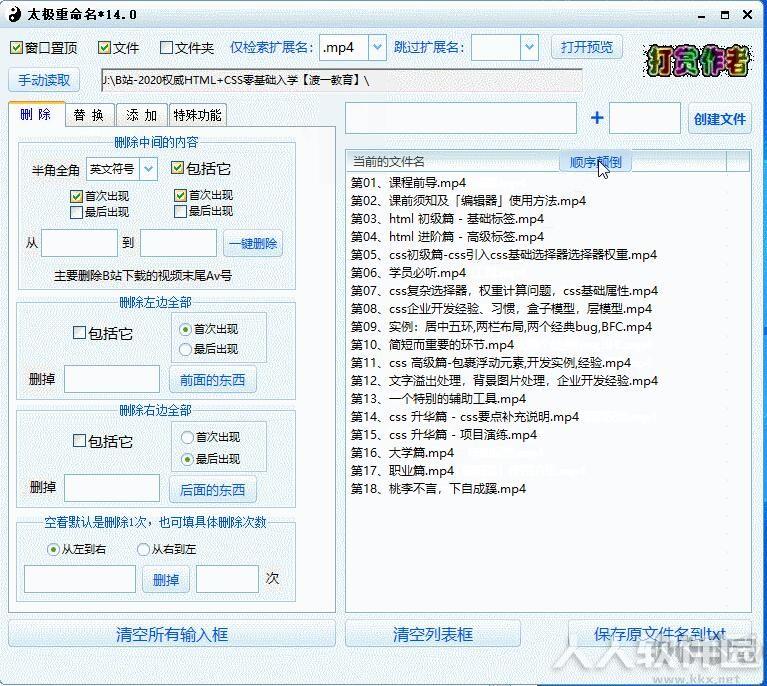This screenshot has width=767, height=686.
Task: Click the 删掉 button beside 次 field
Action: 166,580
